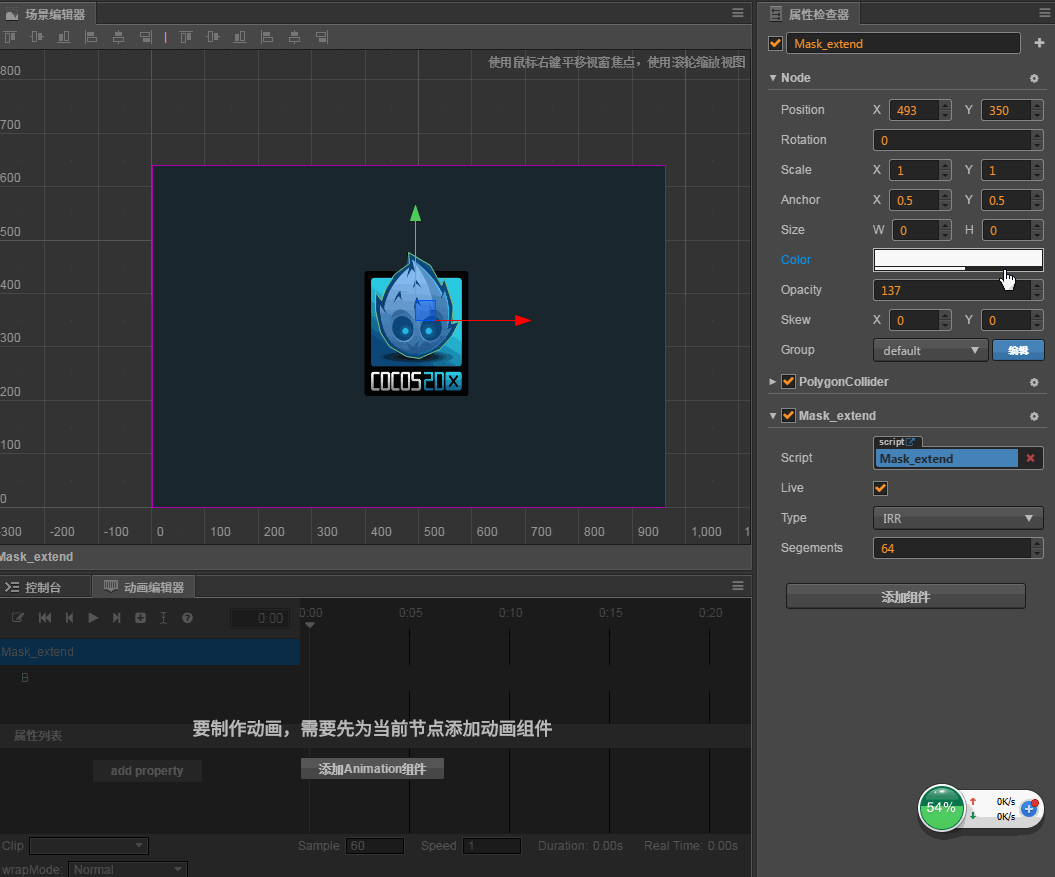This screenshot has width=1055, height=877.
Task: Open the Color swatch in Node properties
Action: [957, 260]
